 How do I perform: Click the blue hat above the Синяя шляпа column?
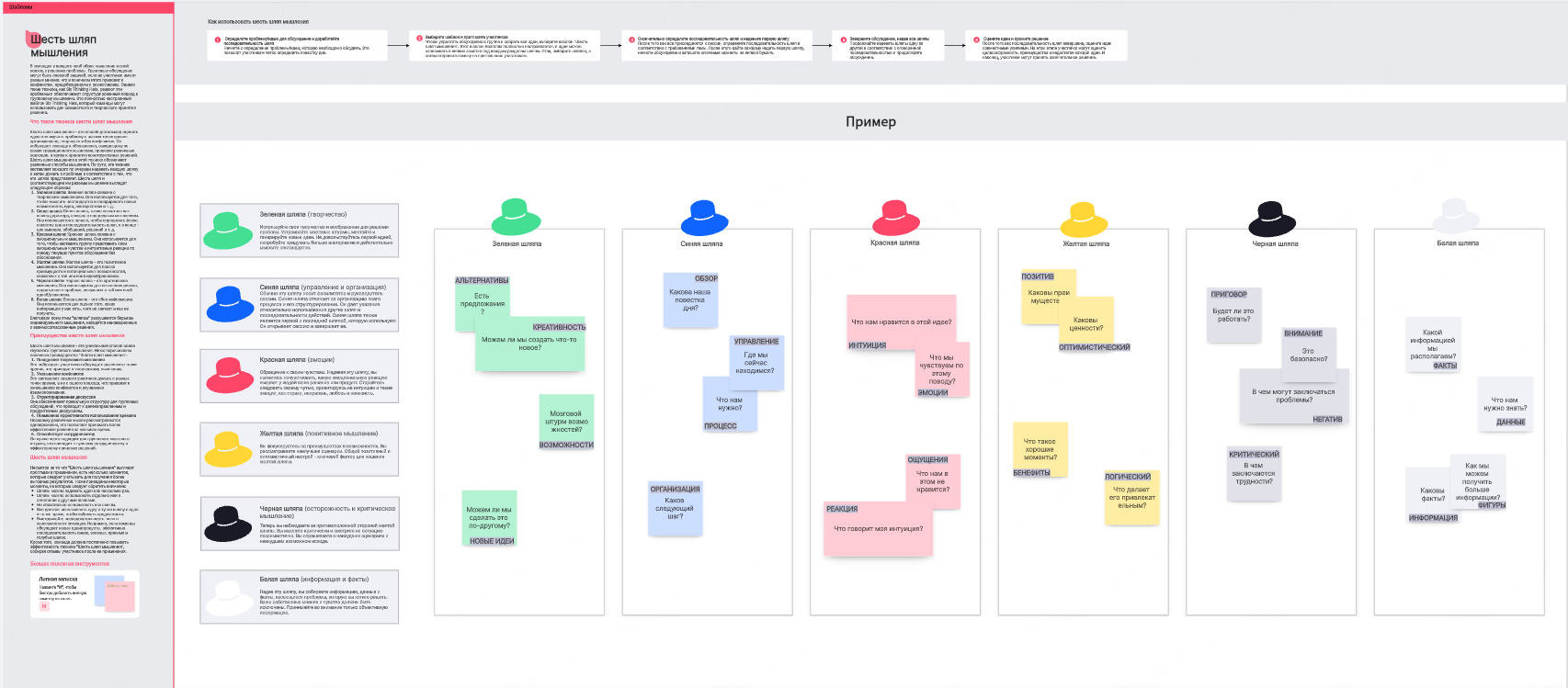[704, 218]
